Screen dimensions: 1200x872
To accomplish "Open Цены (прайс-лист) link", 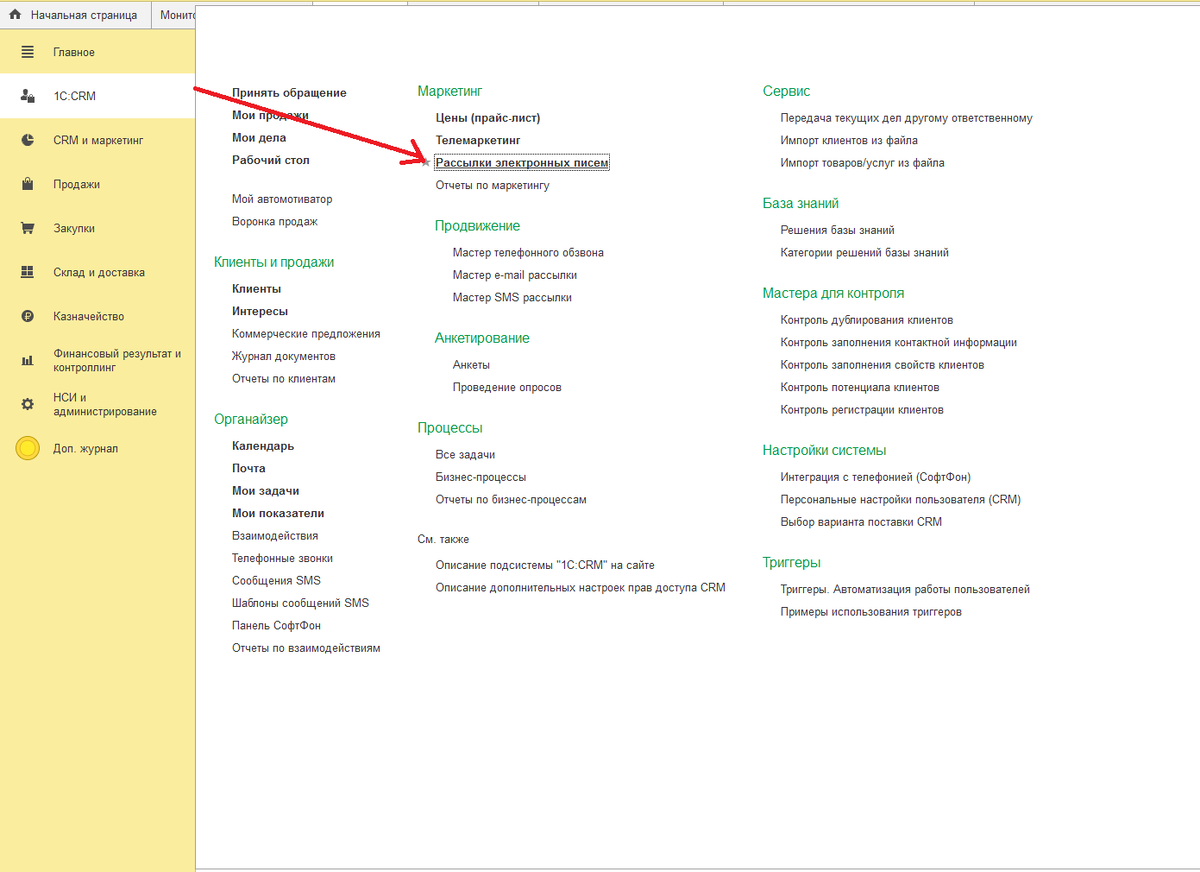I will (x=488, y=118).
